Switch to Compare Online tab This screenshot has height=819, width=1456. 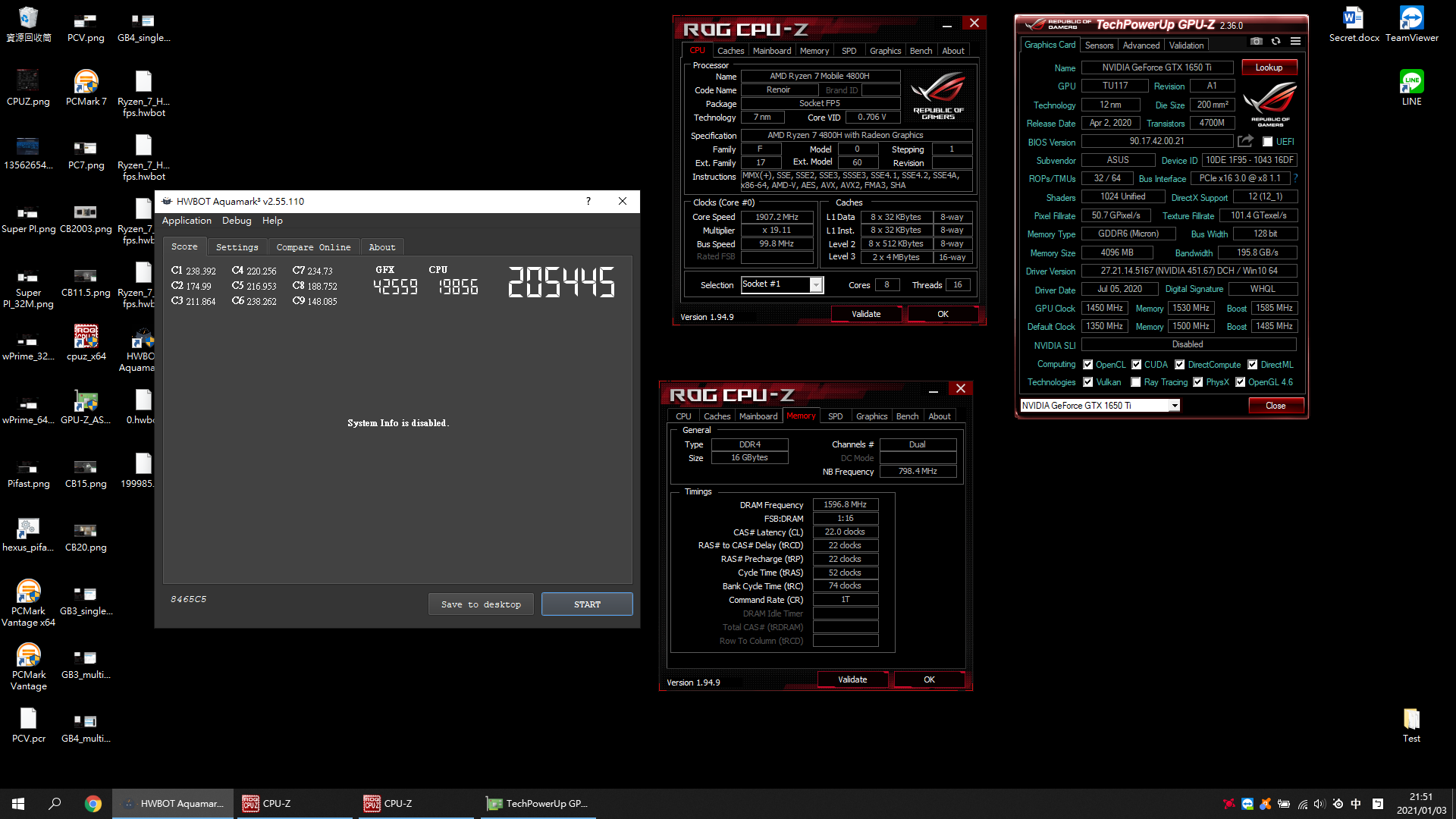click(x=313, y=247)
